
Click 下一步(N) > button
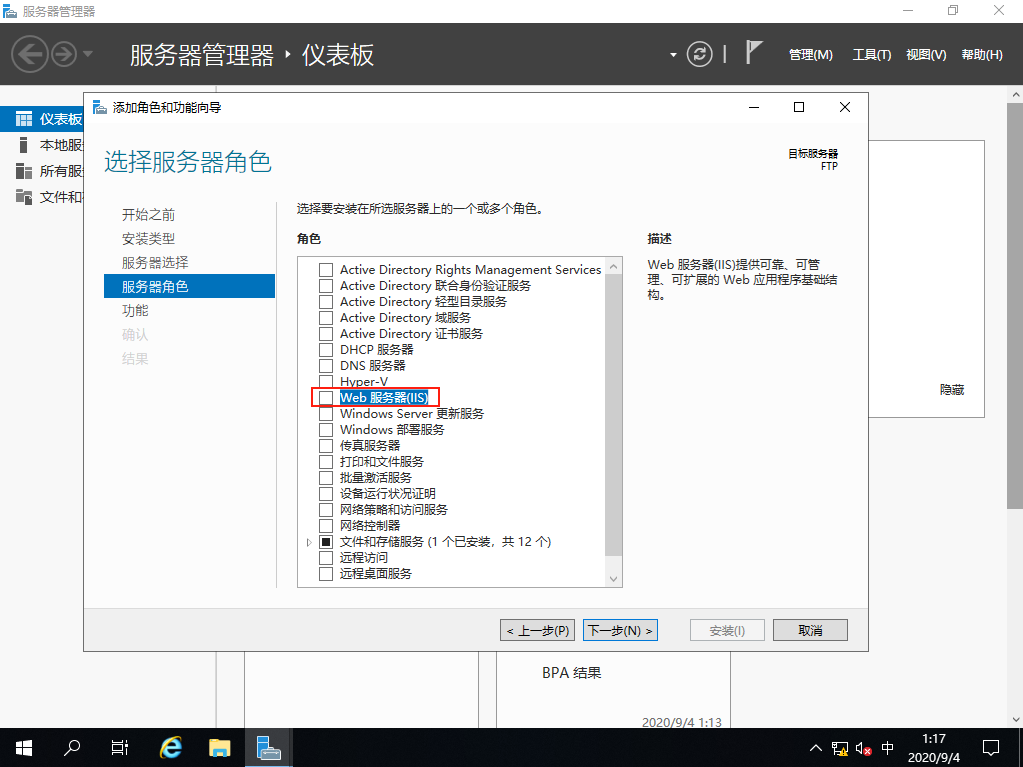point(620,631)
